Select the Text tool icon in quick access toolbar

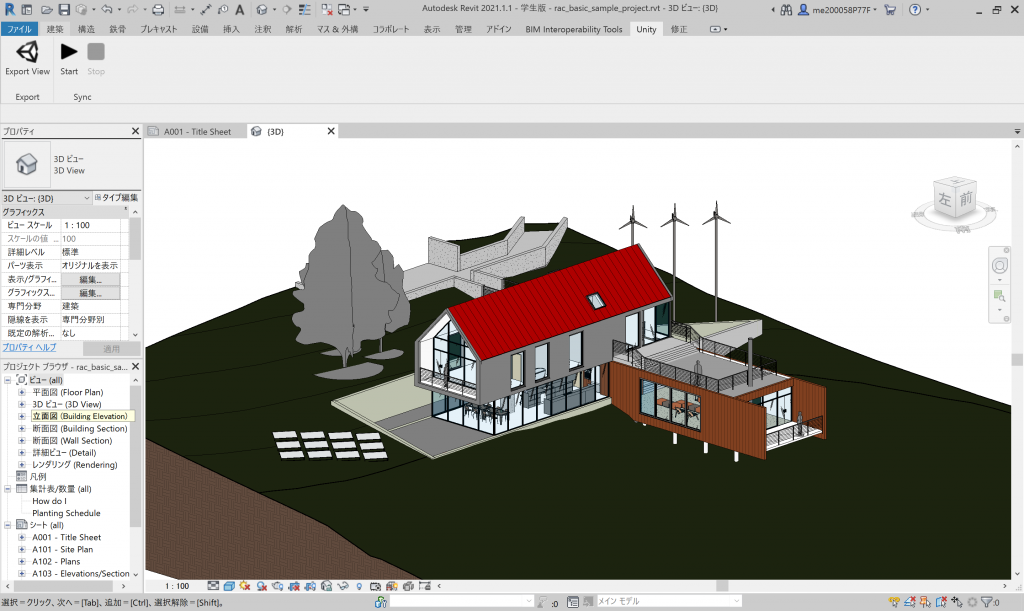[239, 9]
